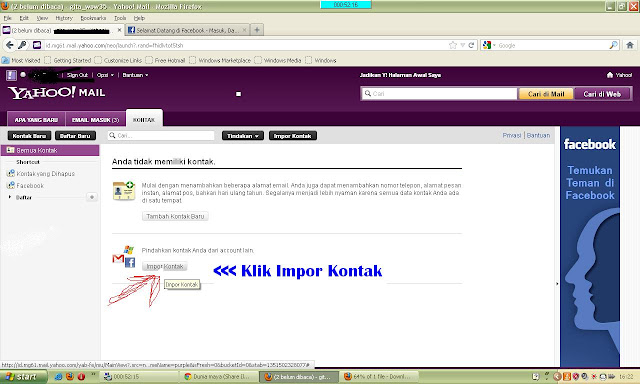Click the Kontak yang Dihapus icon
Image resolution: width=640 pixels, height=384 pixels.
(11, 173)
